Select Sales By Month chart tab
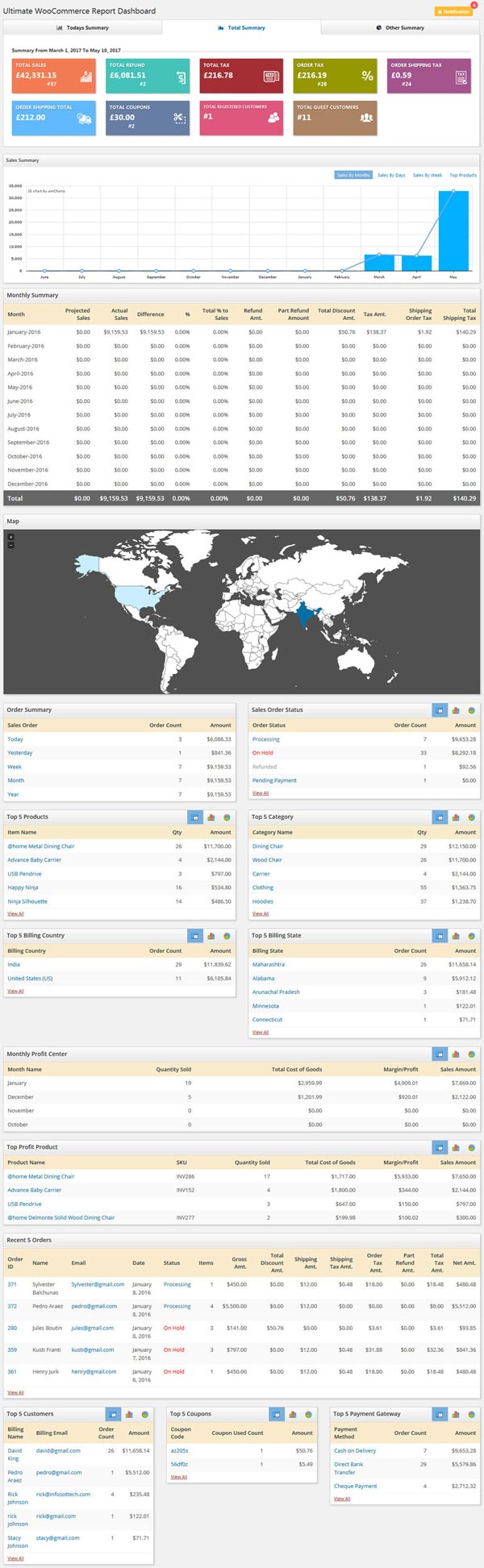The width and height of the screenshot is (484, 1568). (x=353, y=175)
